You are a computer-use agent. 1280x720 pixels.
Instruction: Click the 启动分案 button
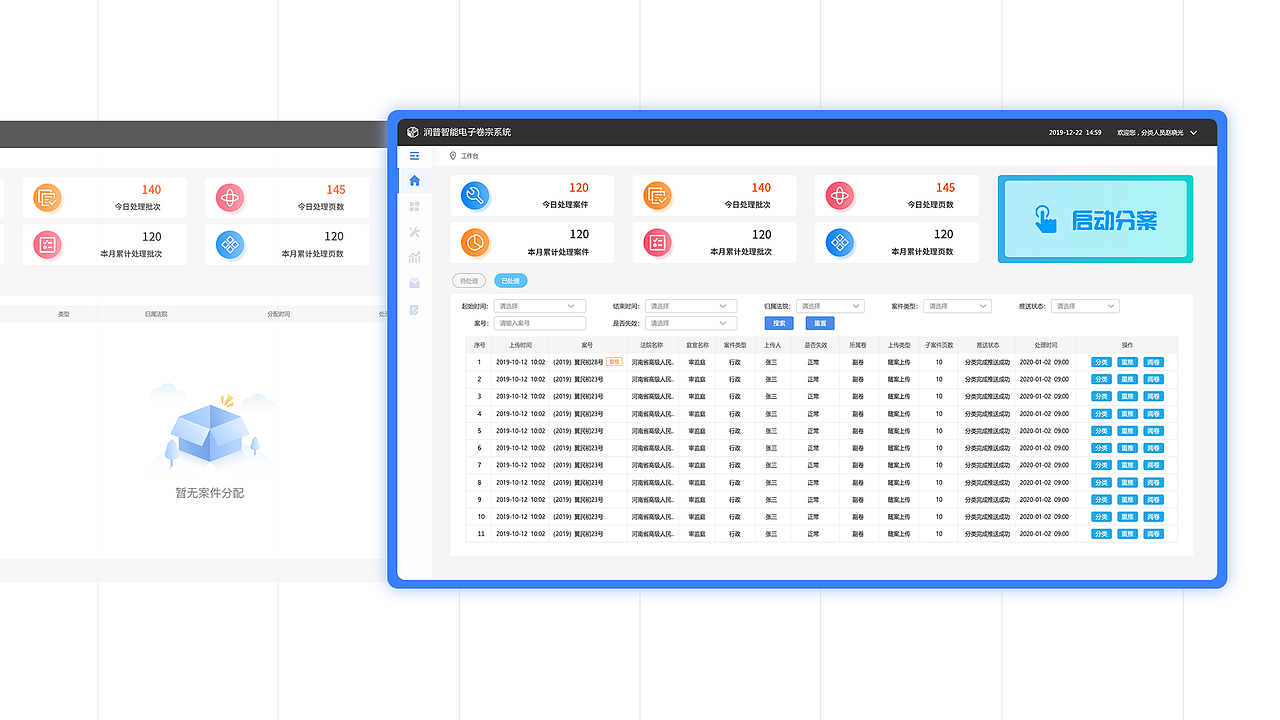(x=1095, y=220)
